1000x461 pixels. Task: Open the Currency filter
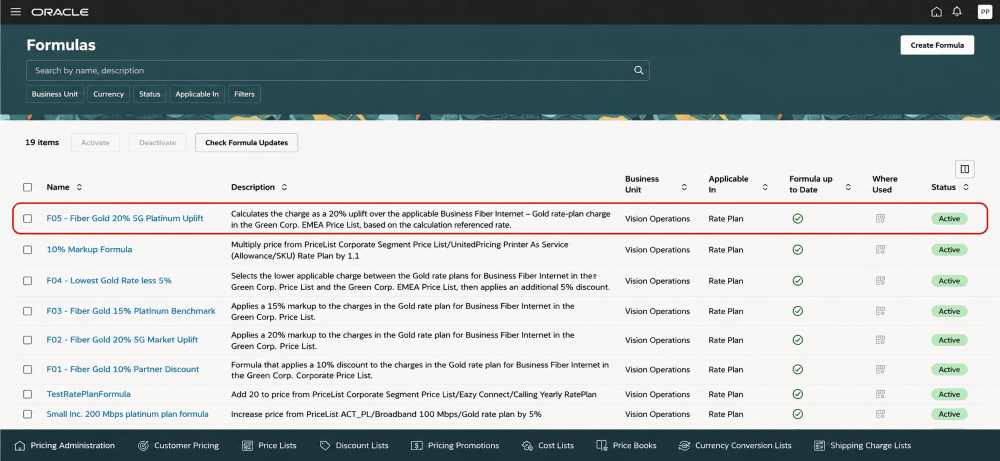coord(108,94)
